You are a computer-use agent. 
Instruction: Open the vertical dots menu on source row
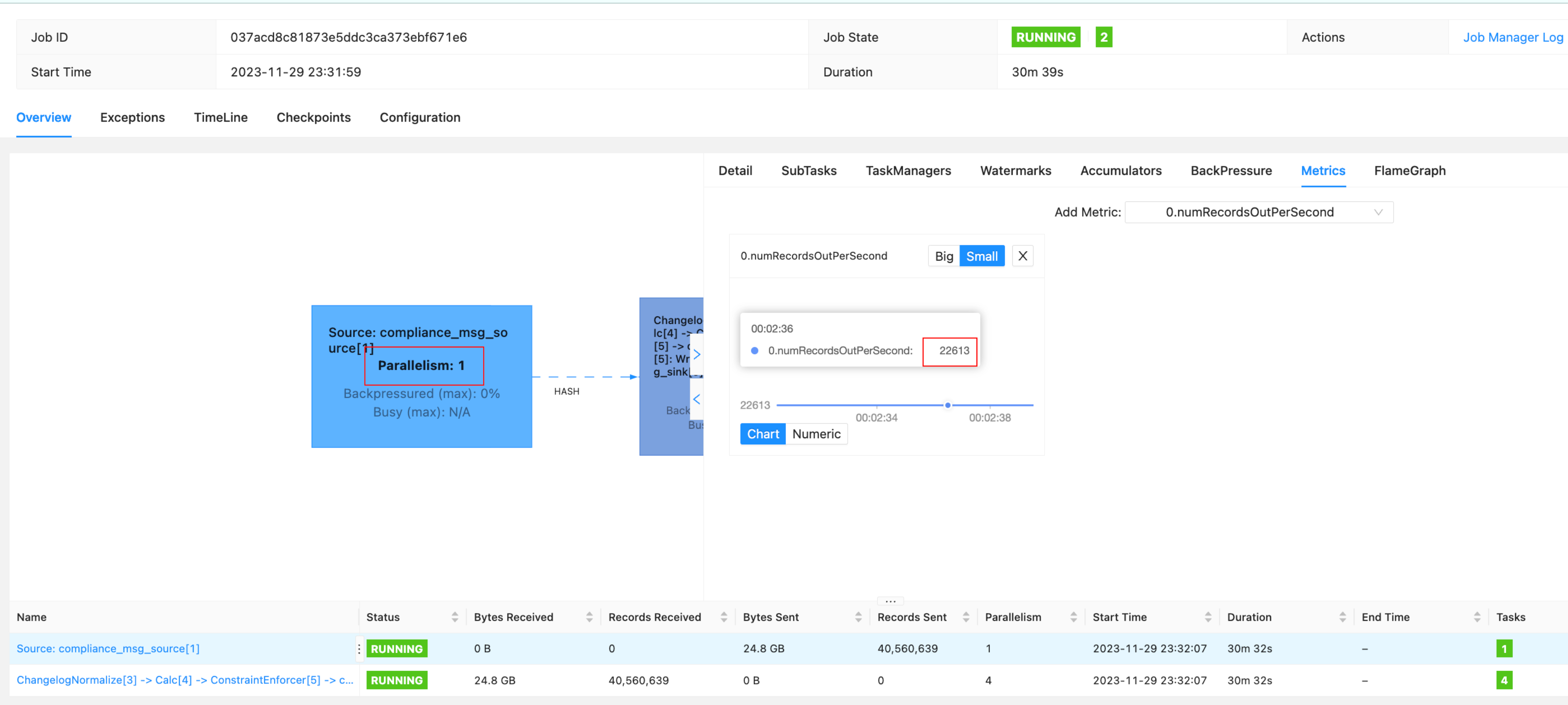click(358, 649)
